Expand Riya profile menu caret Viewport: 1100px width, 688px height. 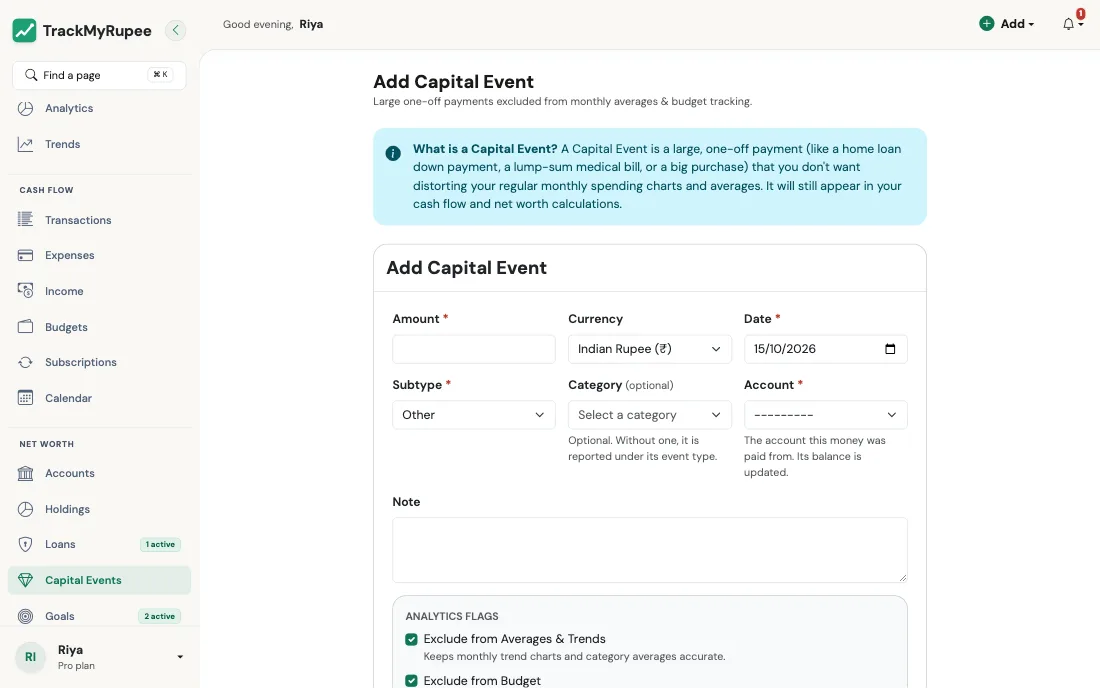coord(180,657)
